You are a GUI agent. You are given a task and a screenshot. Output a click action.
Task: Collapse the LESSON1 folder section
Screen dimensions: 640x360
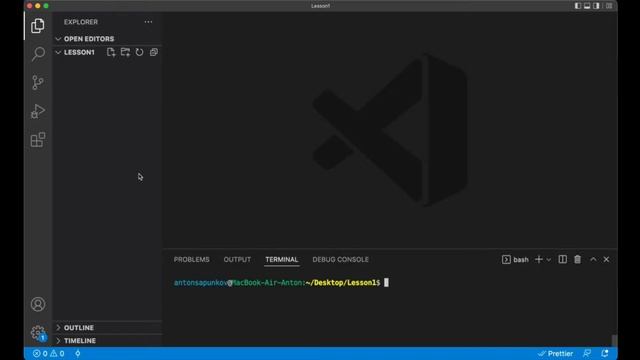point(79,52)
